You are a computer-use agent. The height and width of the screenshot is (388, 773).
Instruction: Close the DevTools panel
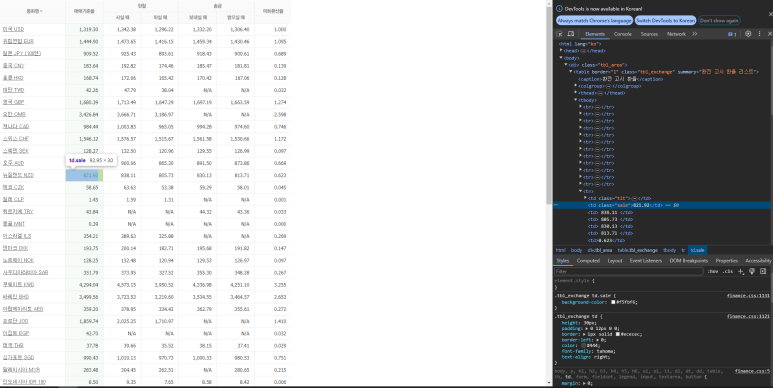pos(770,34)
